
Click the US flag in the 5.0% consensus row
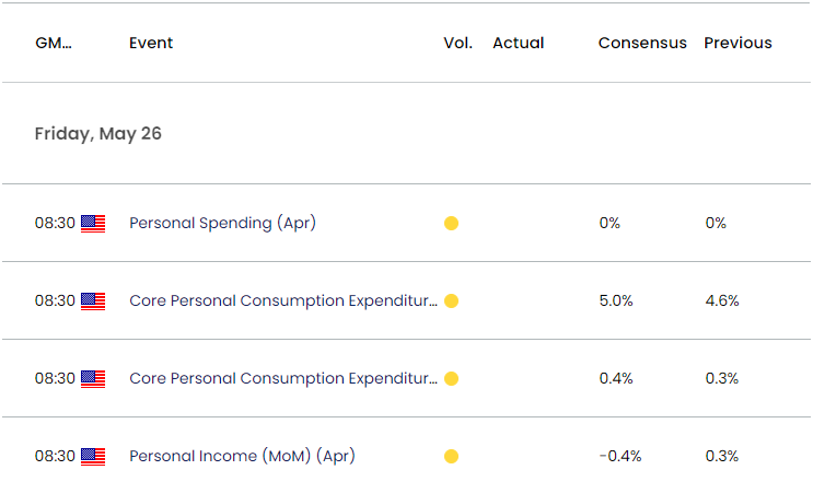point(93,301)
